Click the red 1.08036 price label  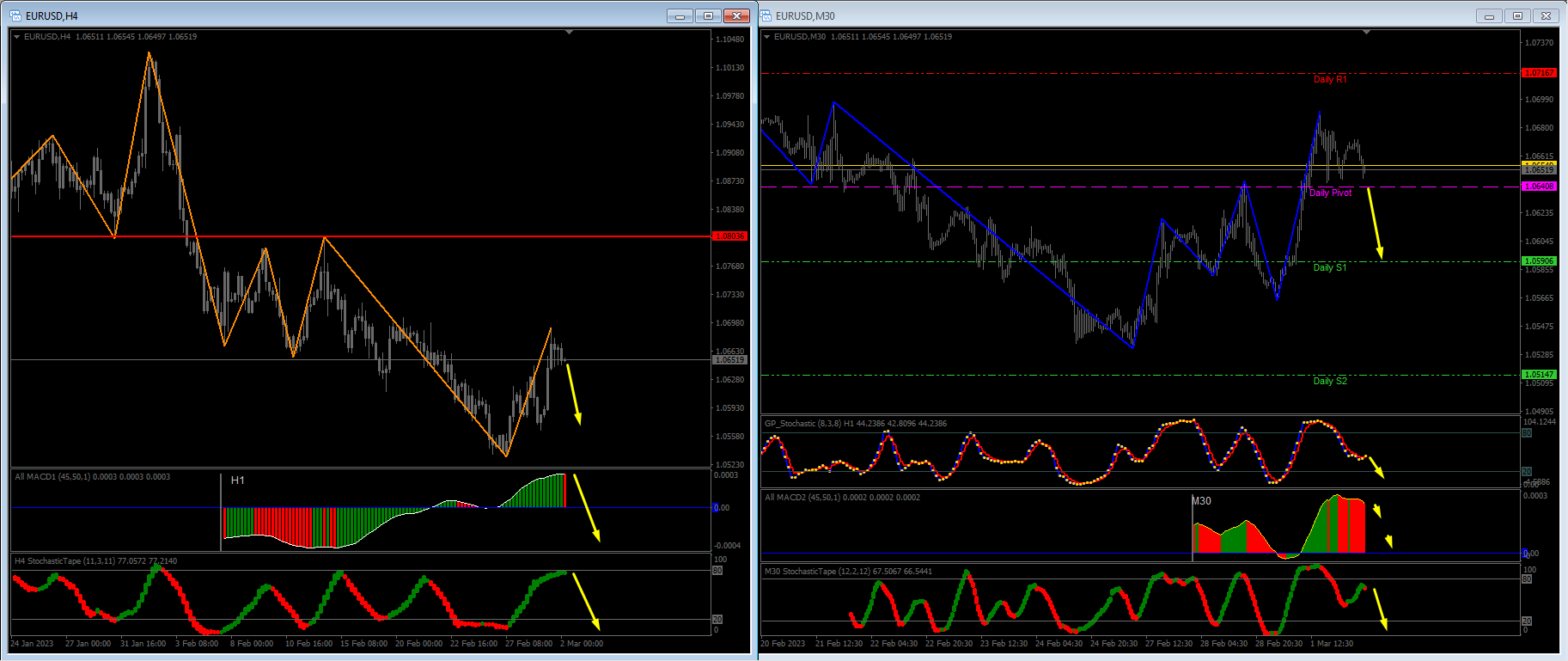(729, 236)
